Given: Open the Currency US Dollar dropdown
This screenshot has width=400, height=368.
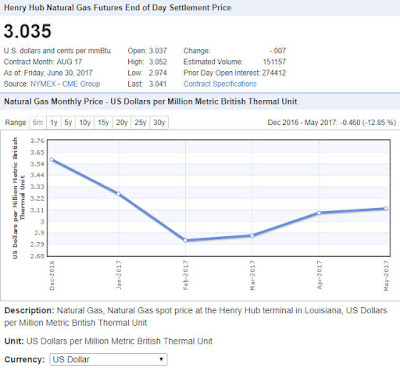Looking at the screenshot, I should (108, 360).
